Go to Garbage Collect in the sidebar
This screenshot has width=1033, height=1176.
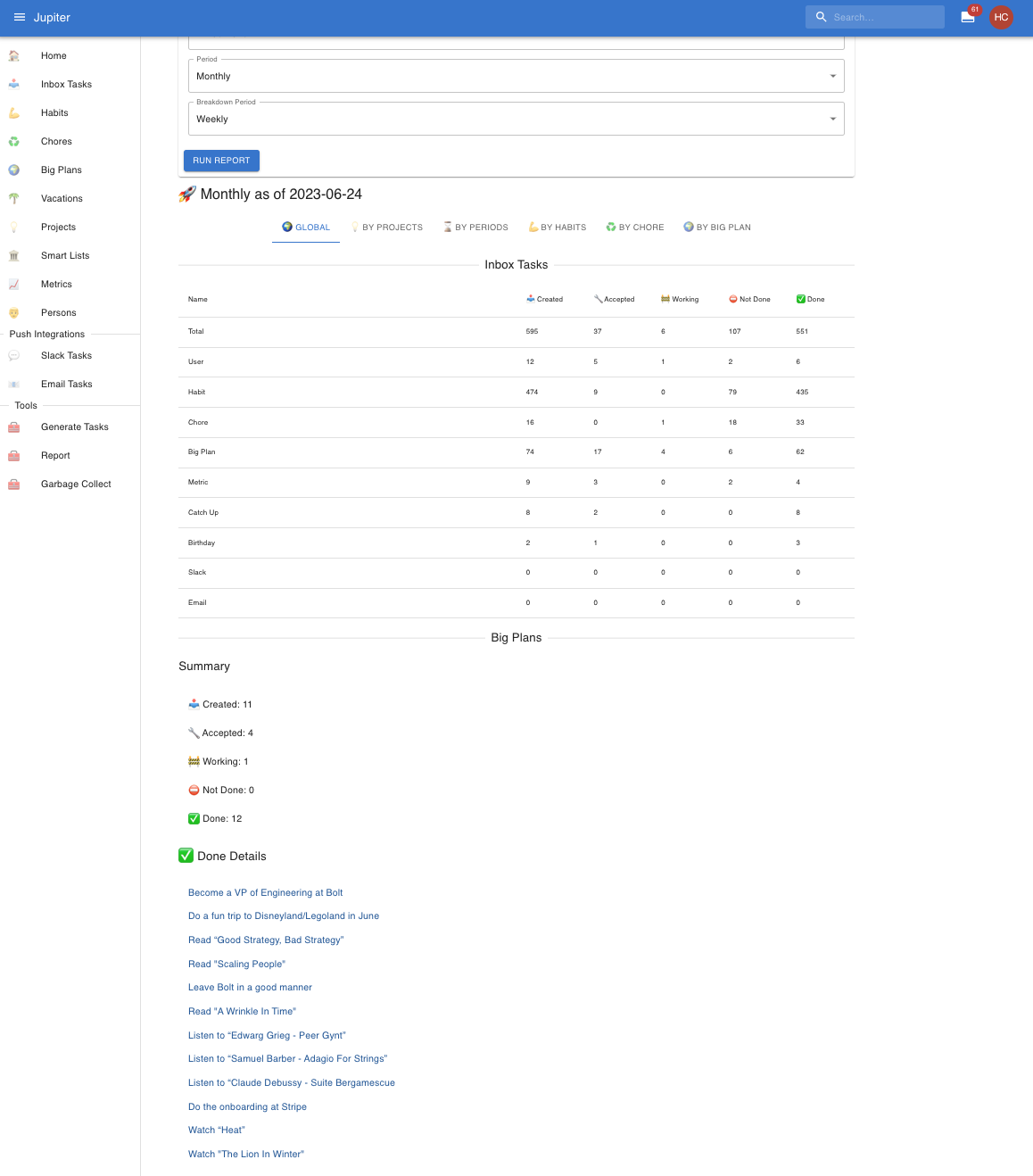(x=76, y=484)
